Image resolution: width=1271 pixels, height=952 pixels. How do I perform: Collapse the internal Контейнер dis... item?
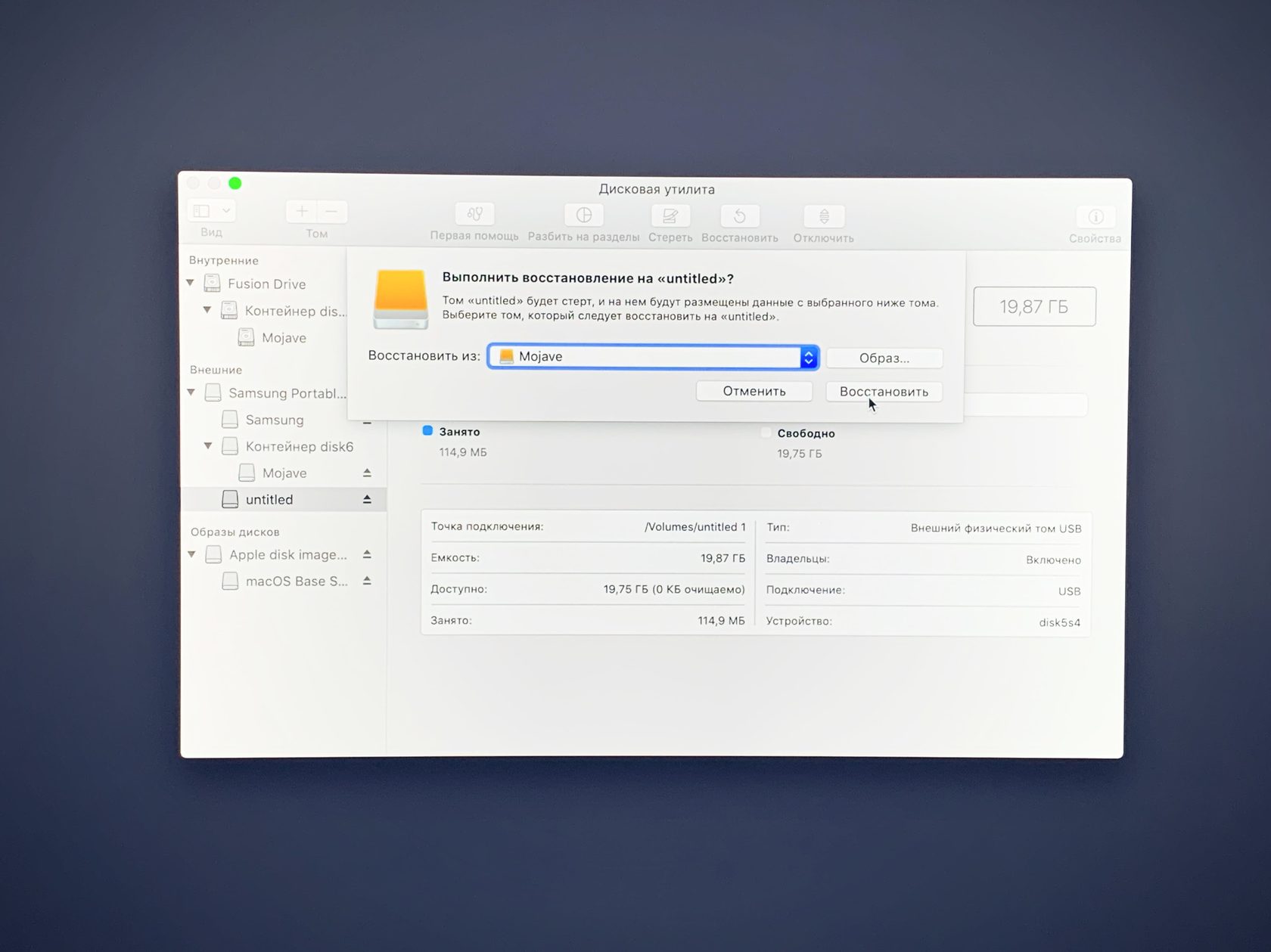coord(207,310)
